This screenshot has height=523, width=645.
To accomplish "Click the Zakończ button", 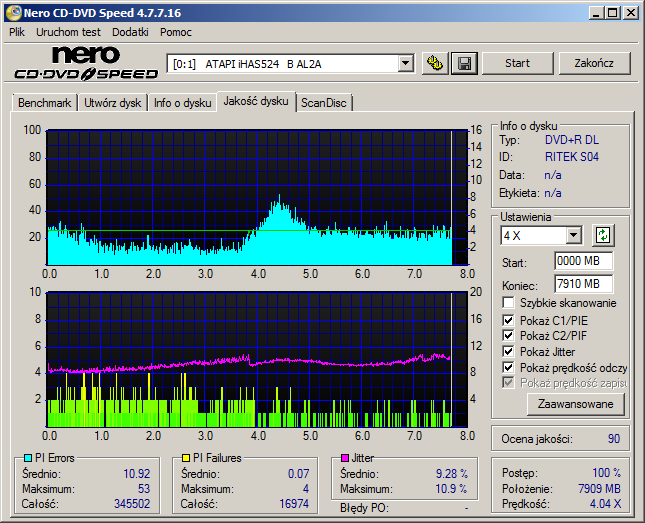I will [594, 63].
